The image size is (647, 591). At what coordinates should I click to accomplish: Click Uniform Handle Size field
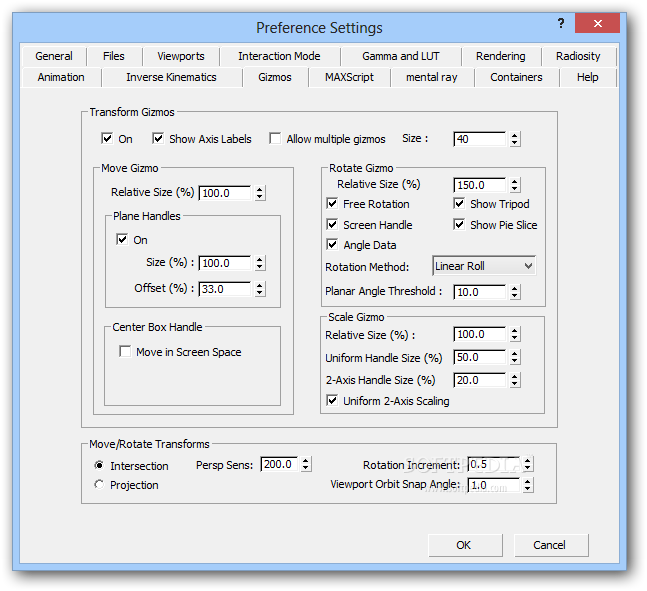tap(479, 357)
